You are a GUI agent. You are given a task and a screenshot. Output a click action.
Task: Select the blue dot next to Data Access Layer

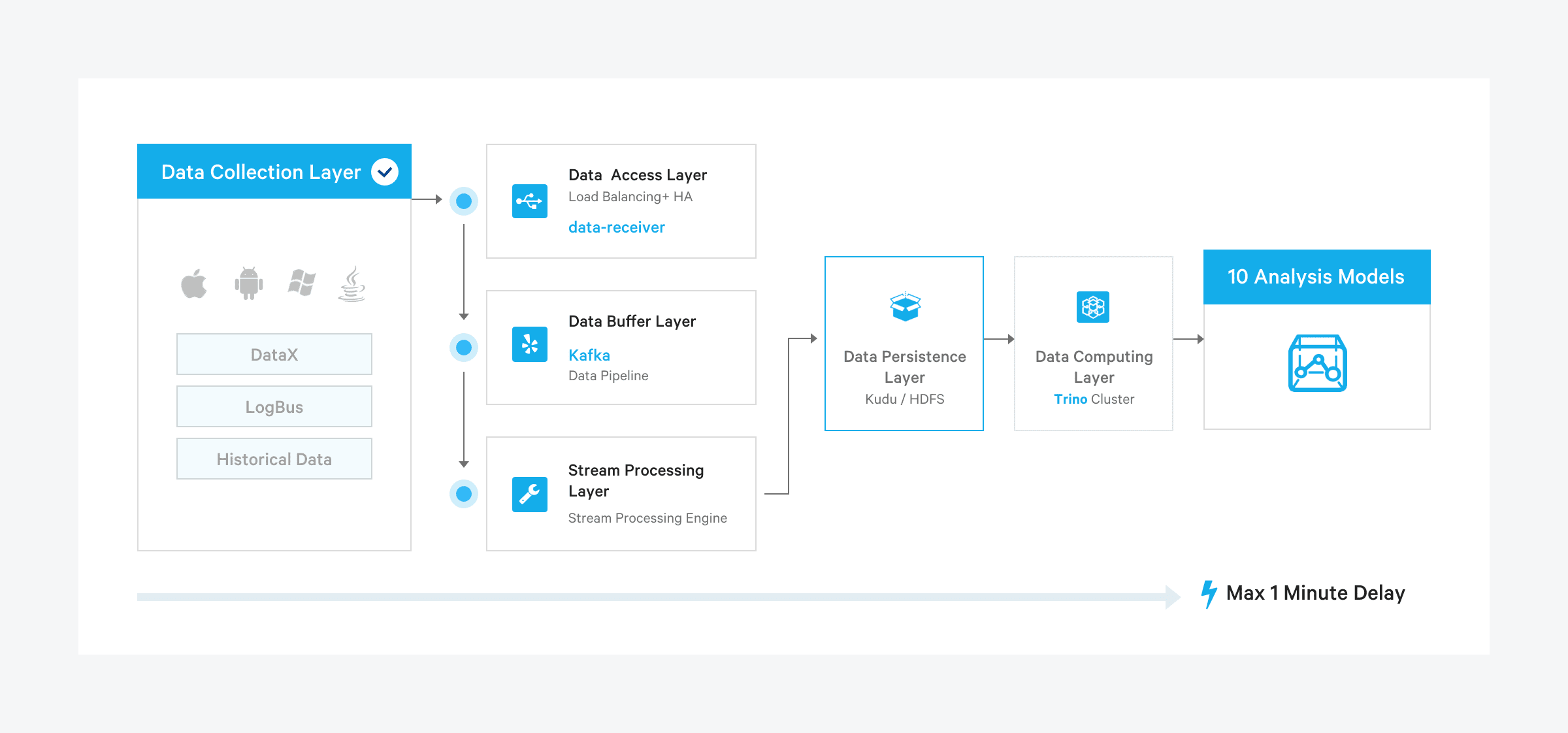464,201
